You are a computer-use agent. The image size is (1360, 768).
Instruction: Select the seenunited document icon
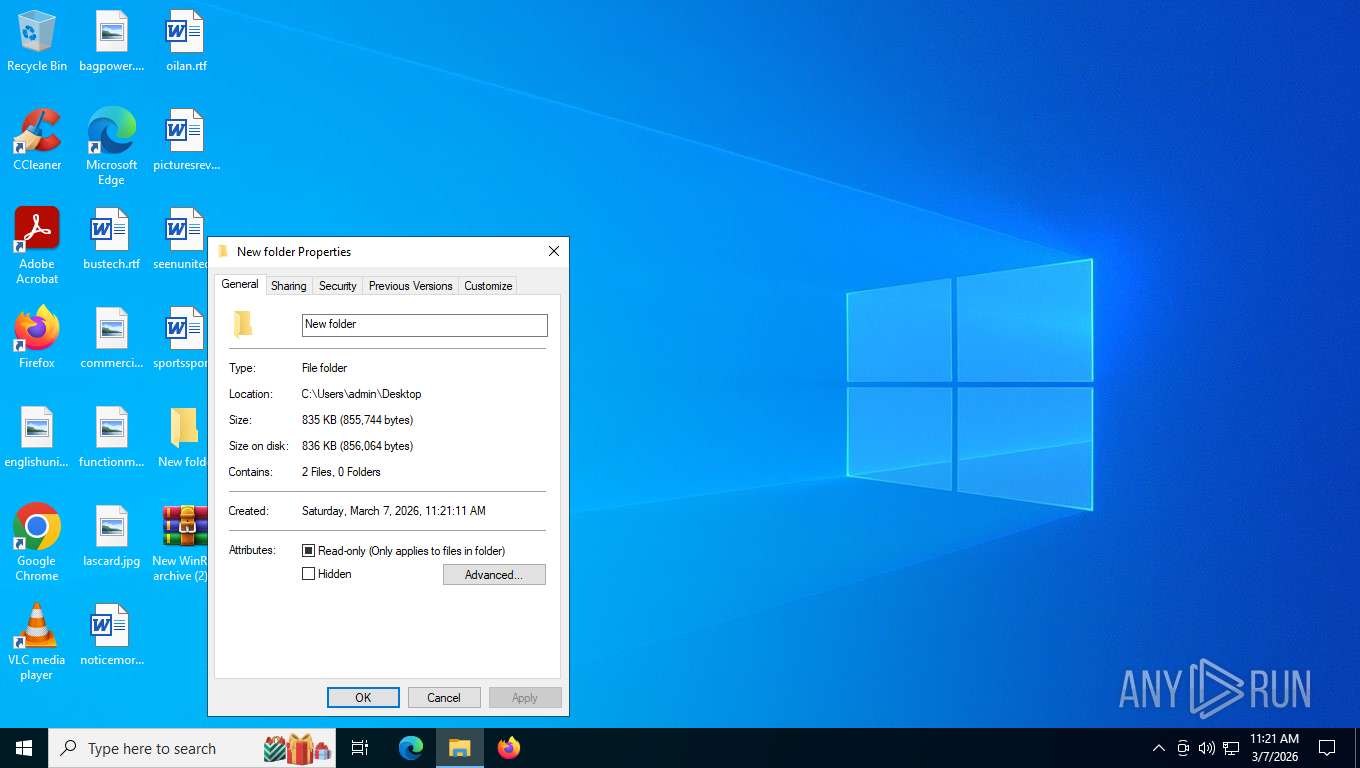click(181, 240)
